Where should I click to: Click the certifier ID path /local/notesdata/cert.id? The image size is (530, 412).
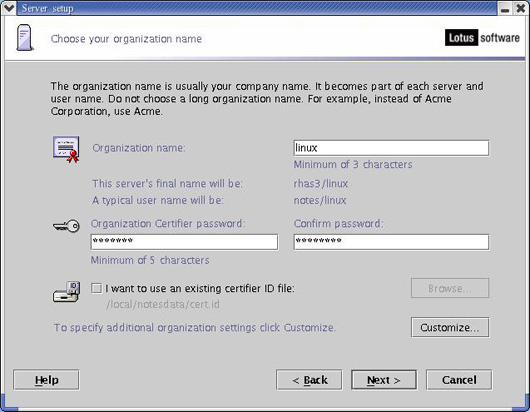[163, 304]
